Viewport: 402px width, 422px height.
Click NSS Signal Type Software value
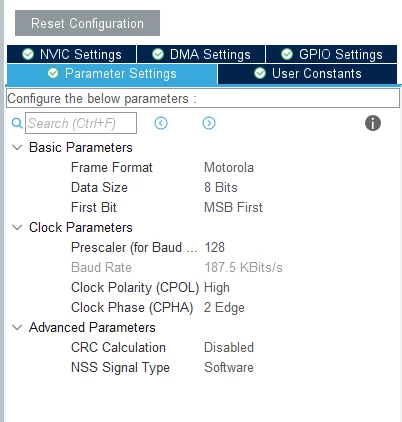pos(229,367)
